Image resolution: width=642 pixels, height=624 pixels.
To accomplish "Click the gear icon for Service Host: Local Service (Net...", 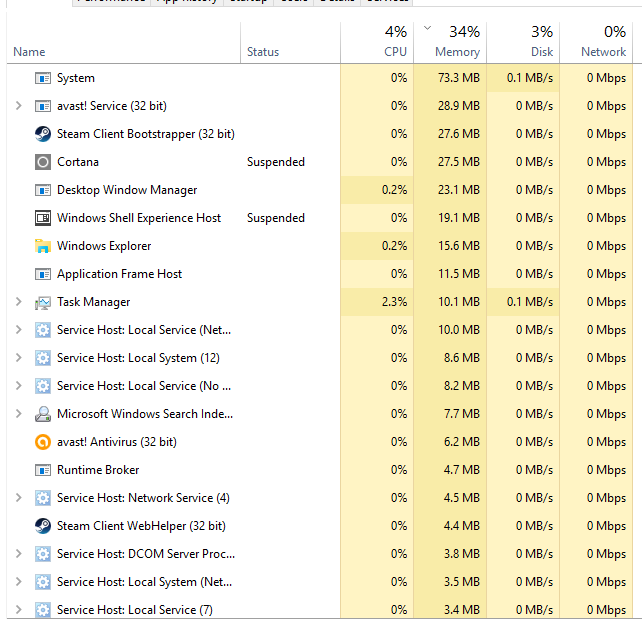I will tap(43, 330).
